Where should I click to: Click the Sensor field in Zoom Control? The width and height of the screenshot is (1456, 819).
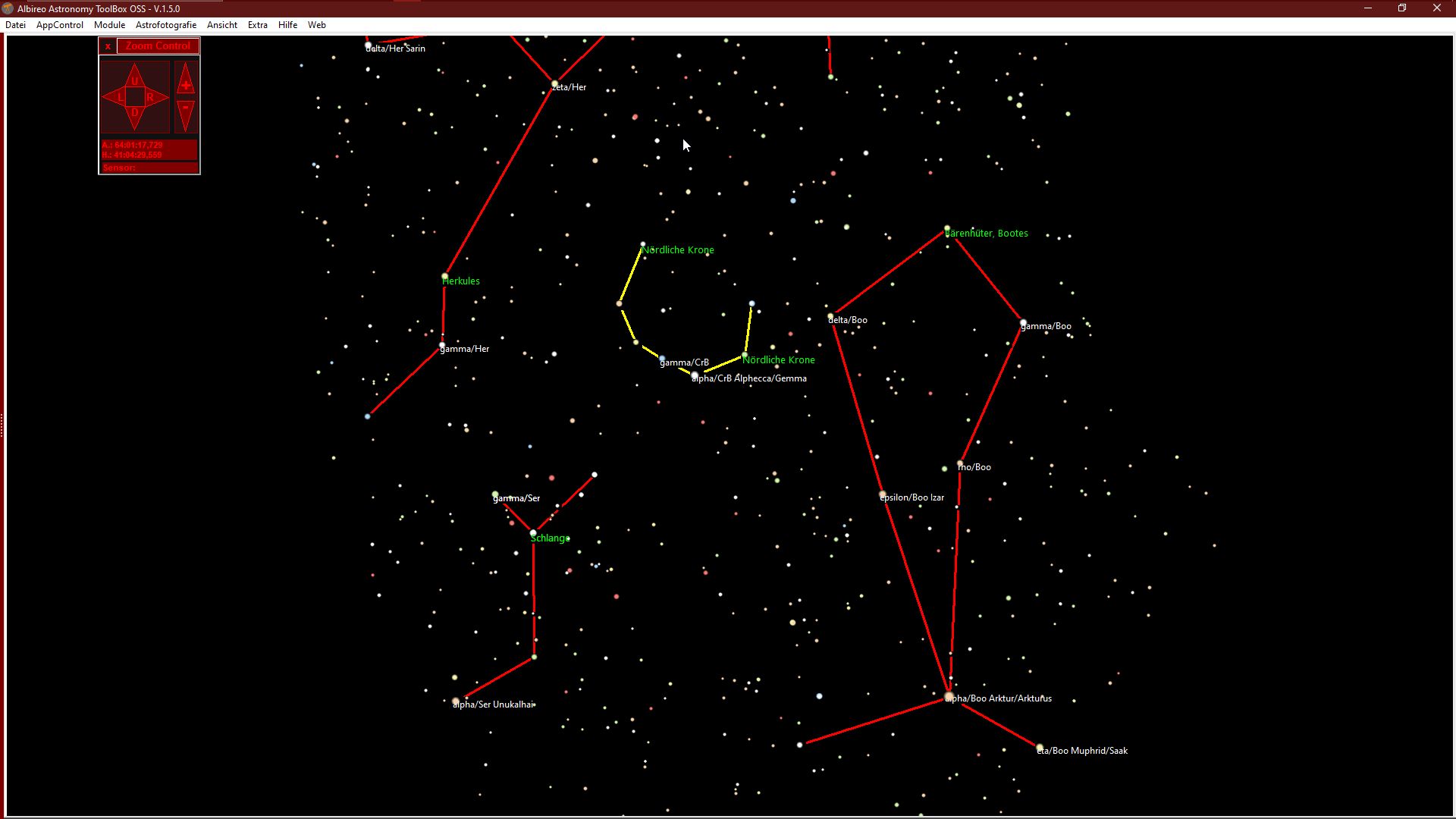149,168
